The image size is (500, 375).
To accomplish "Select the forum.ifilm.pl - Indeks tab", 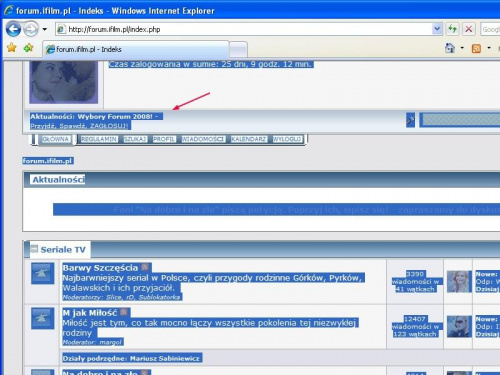I will click(136, 49).
